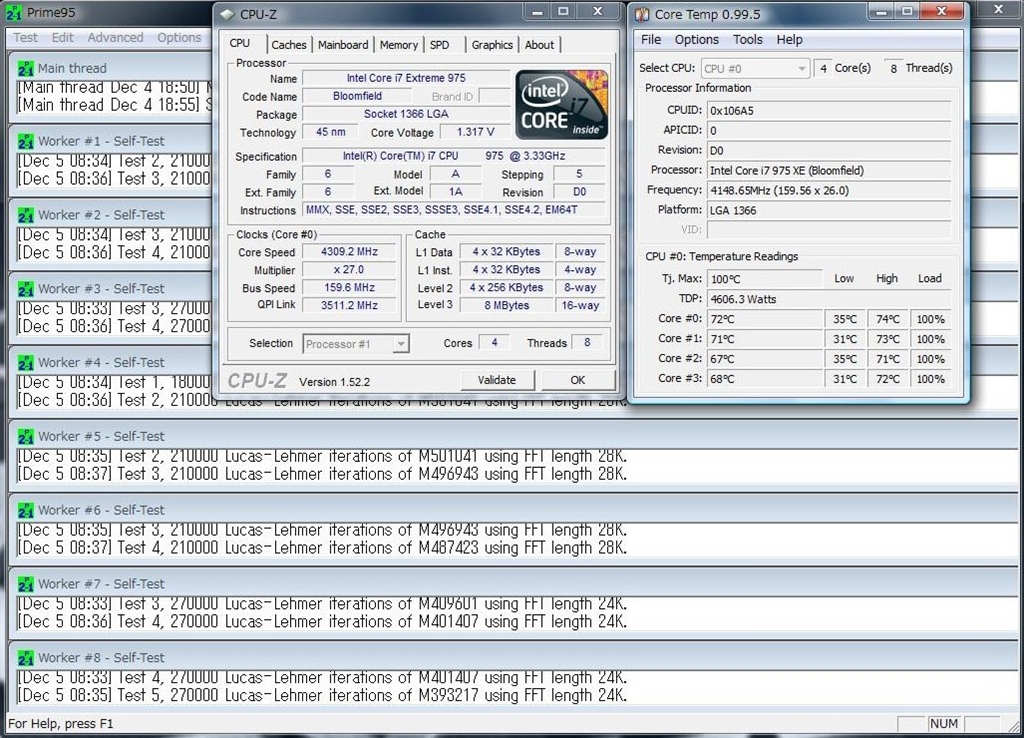The width and height of the screenshot is (1024, 738).
Task: Open the Options menu in Core Temp
Action: point(696,40)
